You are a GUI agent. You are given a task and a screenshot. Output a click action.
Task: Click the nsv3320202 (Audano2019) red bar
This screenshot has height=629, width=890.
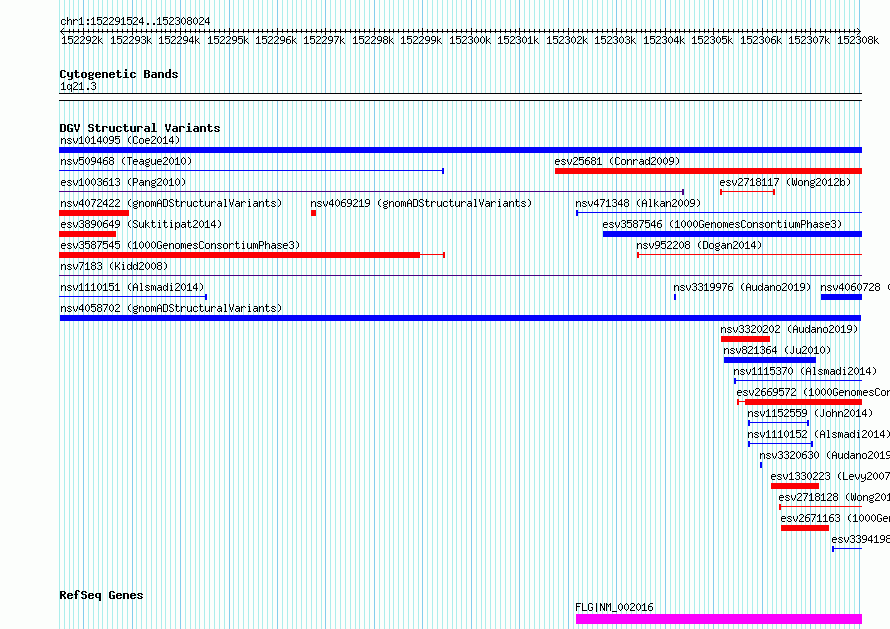(x=745, y=339)
